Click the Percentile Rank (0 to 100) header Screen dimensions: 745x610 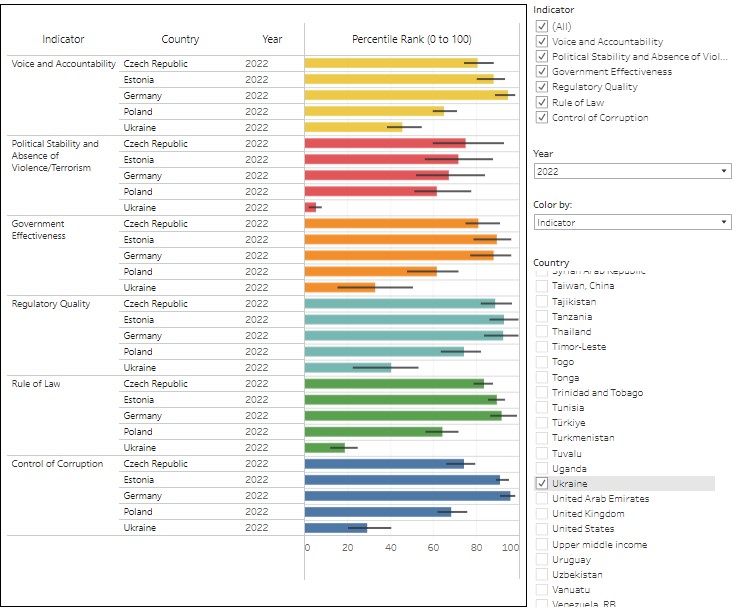tap(411, 39)
